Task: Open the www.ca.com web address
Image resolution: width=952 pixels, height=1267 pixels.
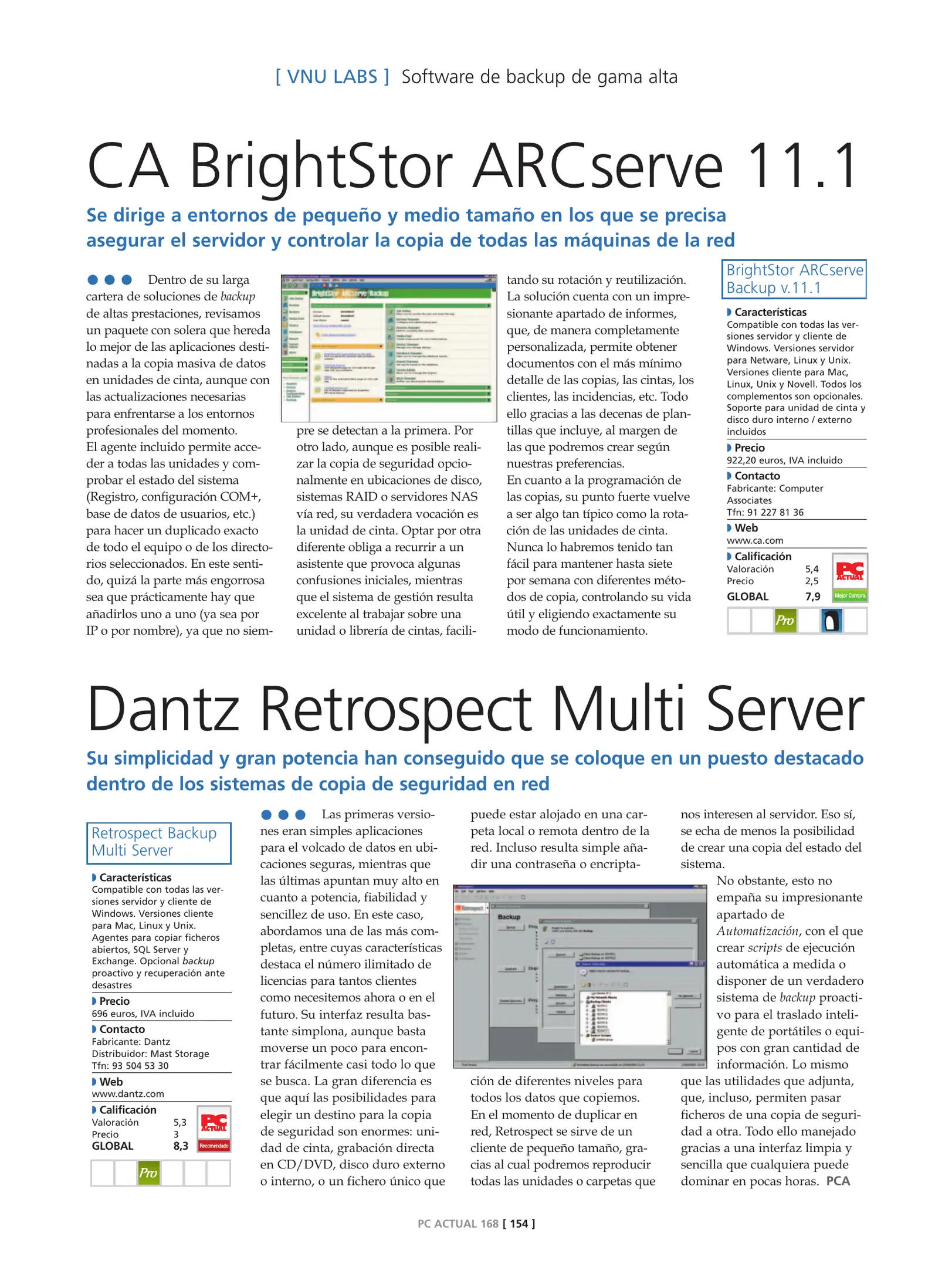Action: point(754,540)
